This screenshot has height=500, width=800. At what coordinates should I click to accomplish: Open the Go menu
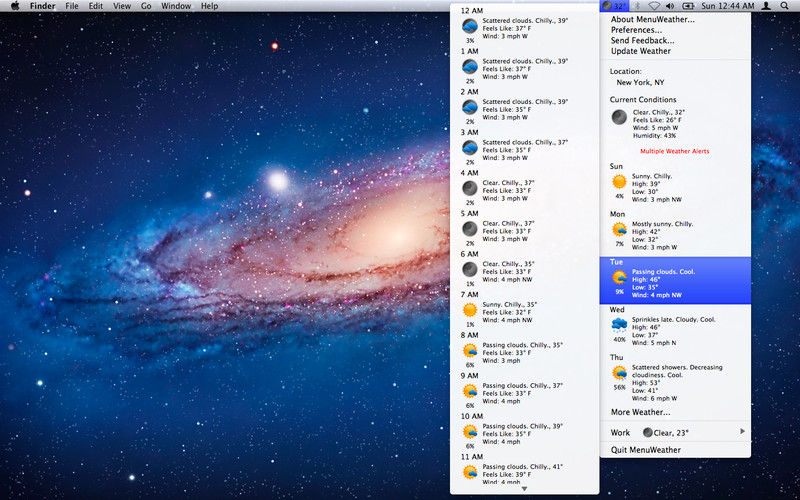point(146,6)
